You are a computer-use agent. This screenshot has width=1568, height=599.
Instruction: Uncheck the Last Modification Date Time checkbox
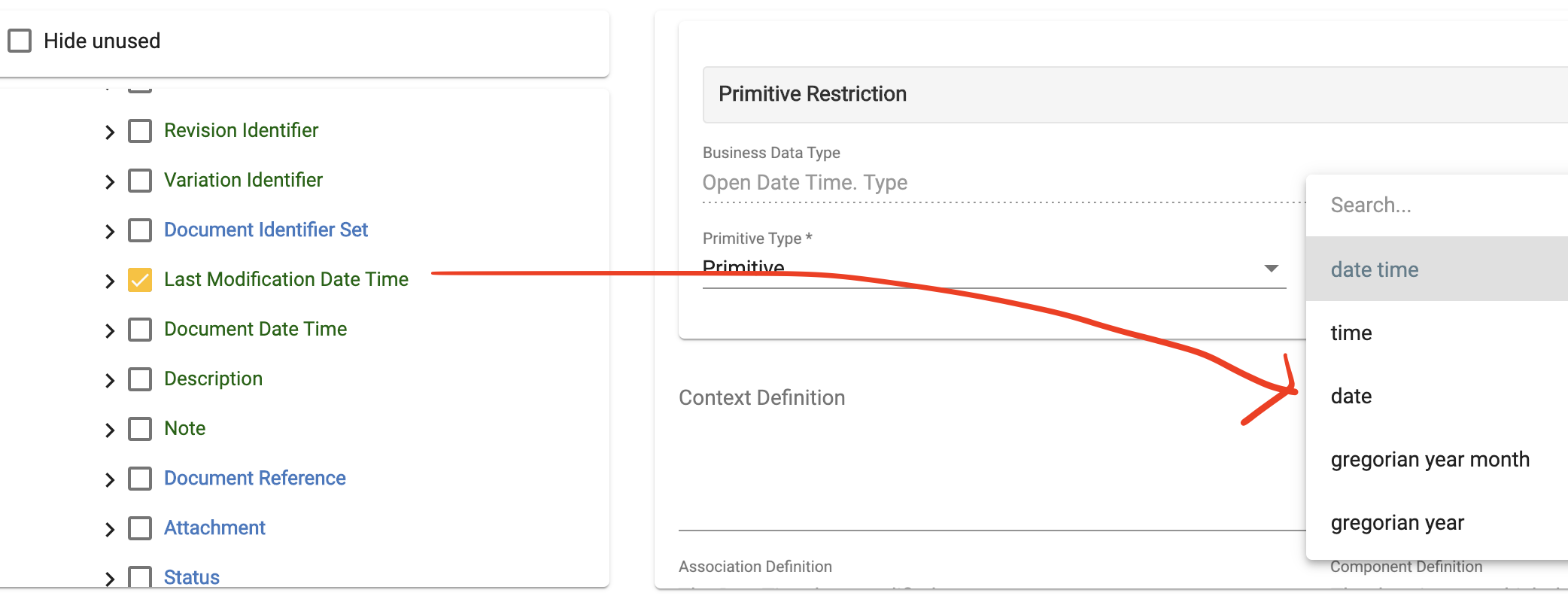coord(139,279)
